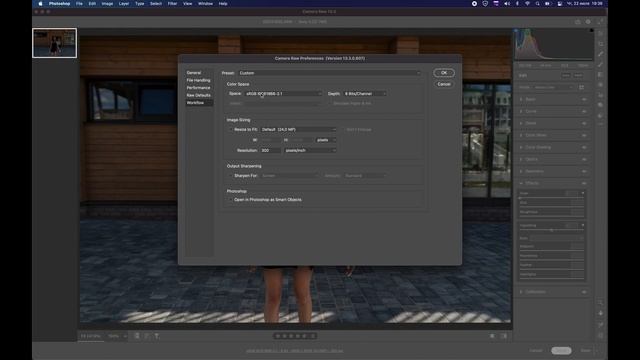Click workflow options link below the image
640x360 pixels.
click(x=295, y=351)
